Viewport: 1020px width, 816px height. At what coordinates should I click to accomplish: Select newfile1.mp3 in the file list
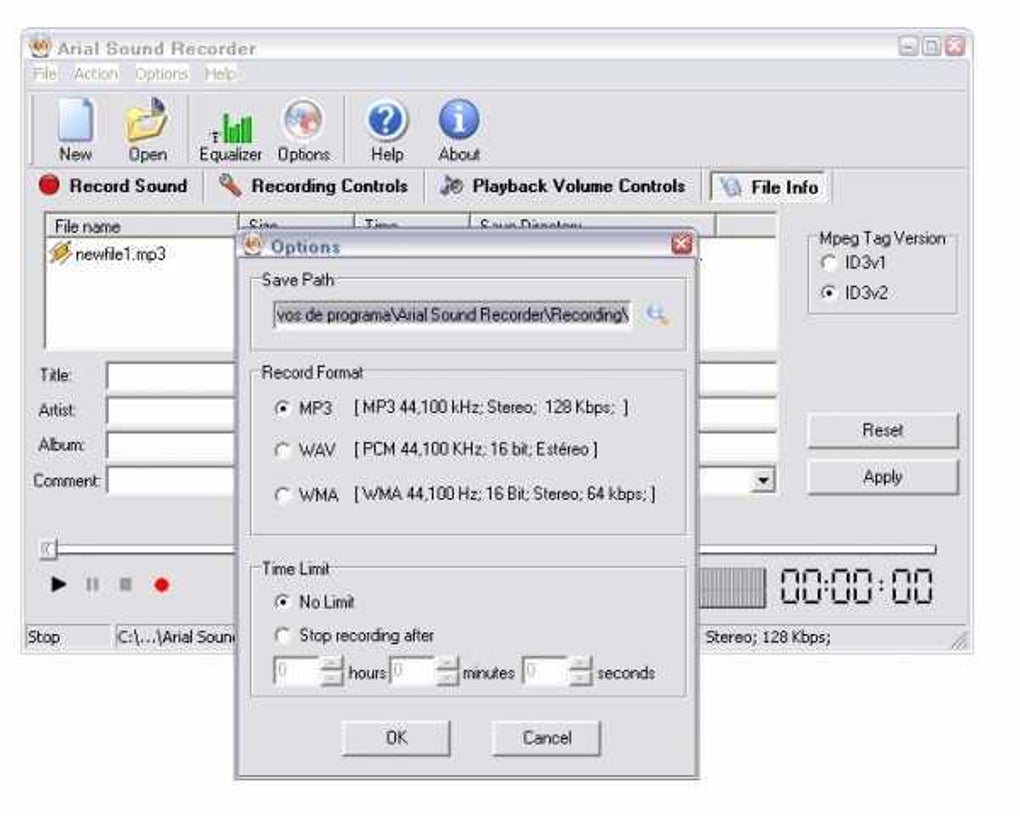[120, 254]
